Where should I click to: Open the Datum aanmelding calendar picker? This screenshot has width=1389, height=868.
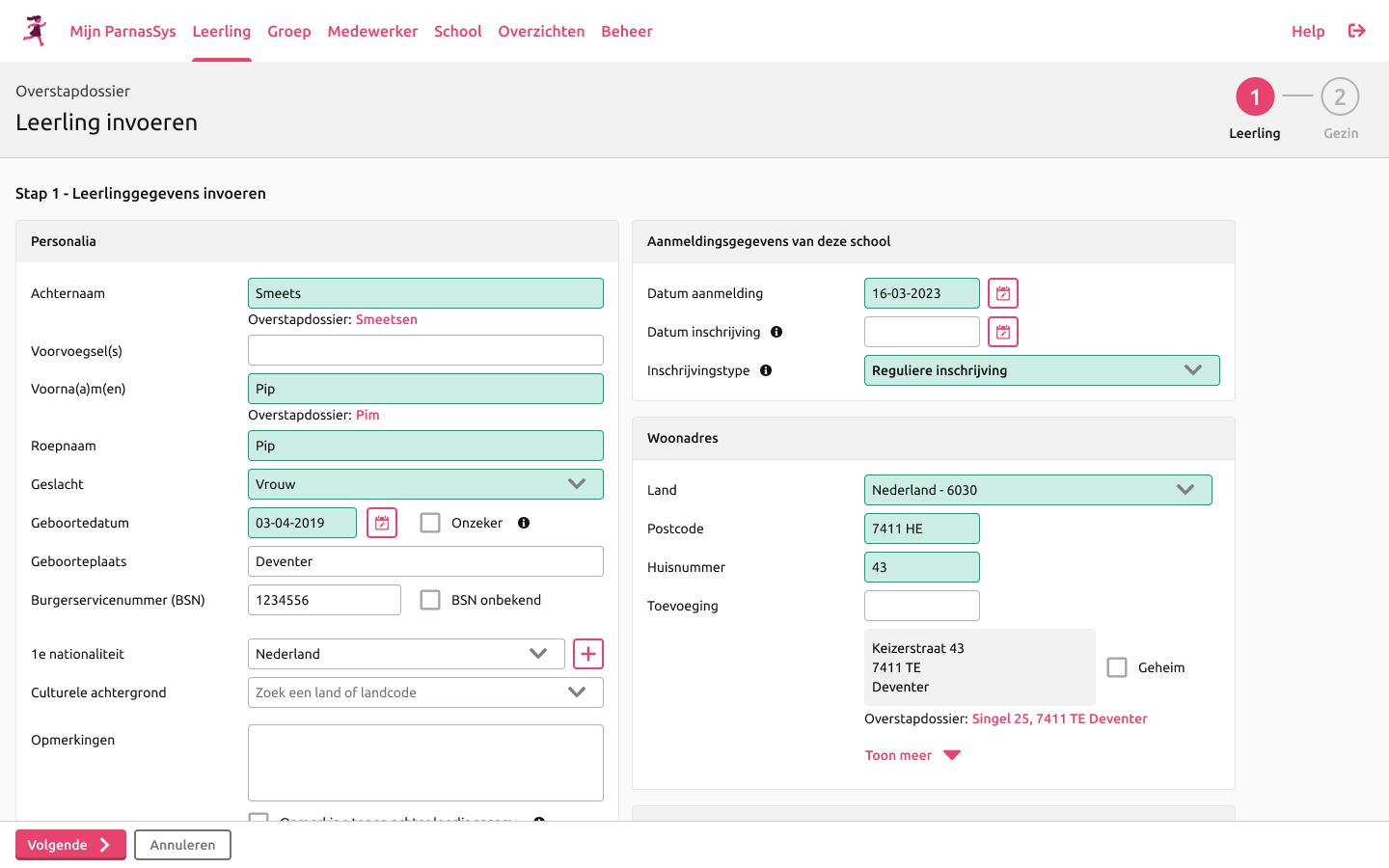click(1003, 293)
